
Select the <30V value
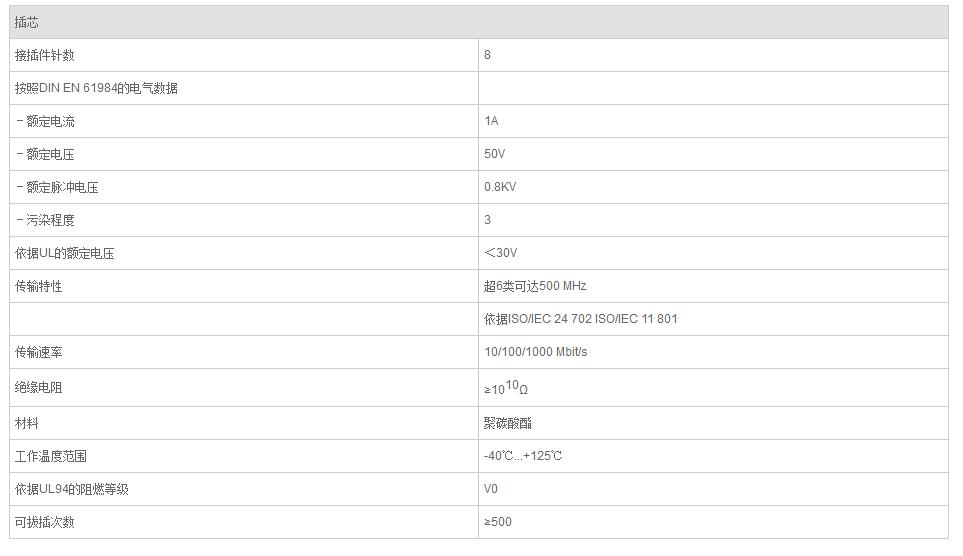coord(501,253)
